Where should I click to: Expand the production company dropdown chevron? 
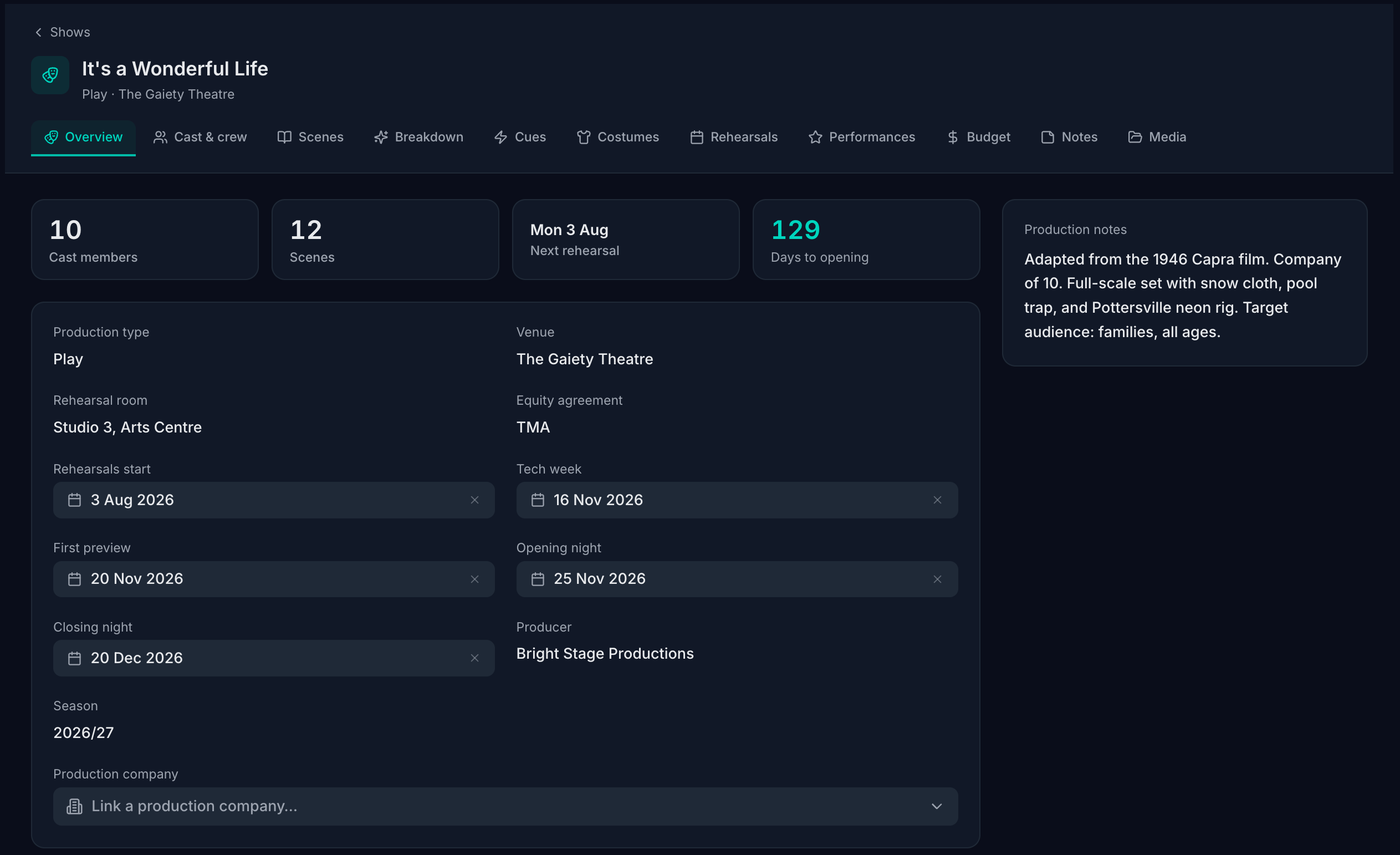pos(937,807)
